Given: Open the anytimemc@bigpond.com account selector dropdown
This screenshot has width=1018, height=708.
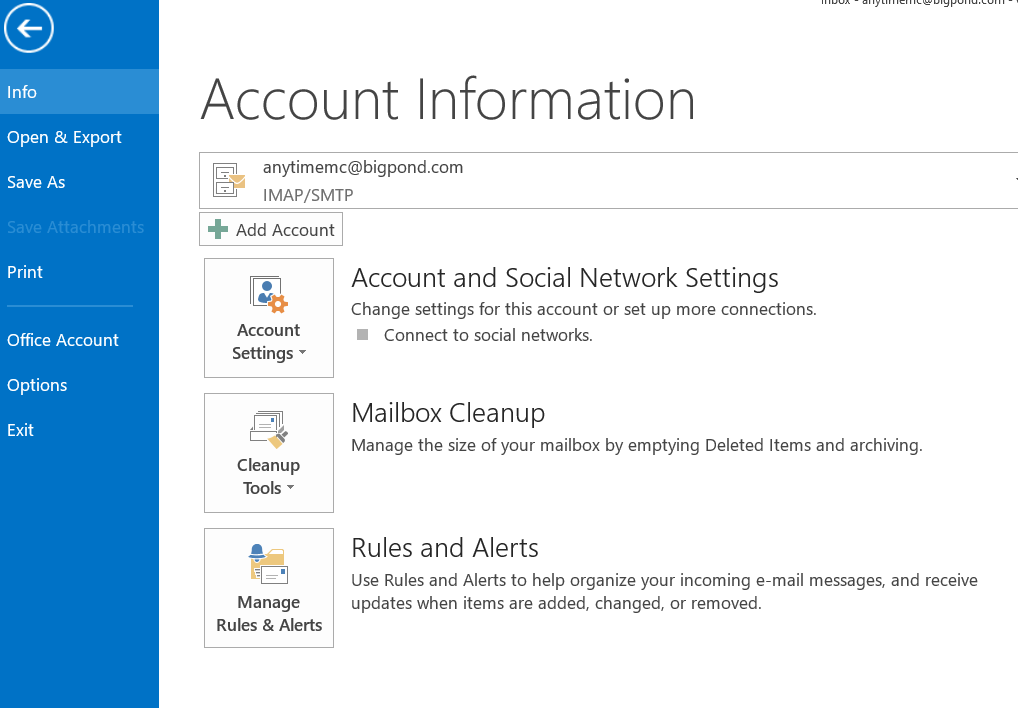Looking at the screenshot, I should pos(608,180).
